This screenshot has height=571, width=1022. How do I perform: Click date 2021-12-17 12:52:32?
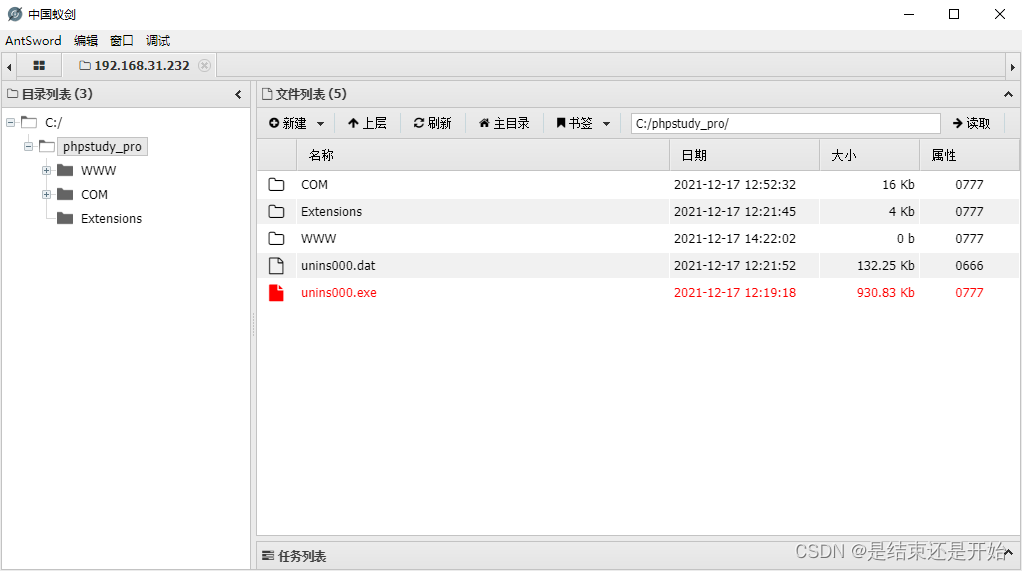[x=735, y=184]
